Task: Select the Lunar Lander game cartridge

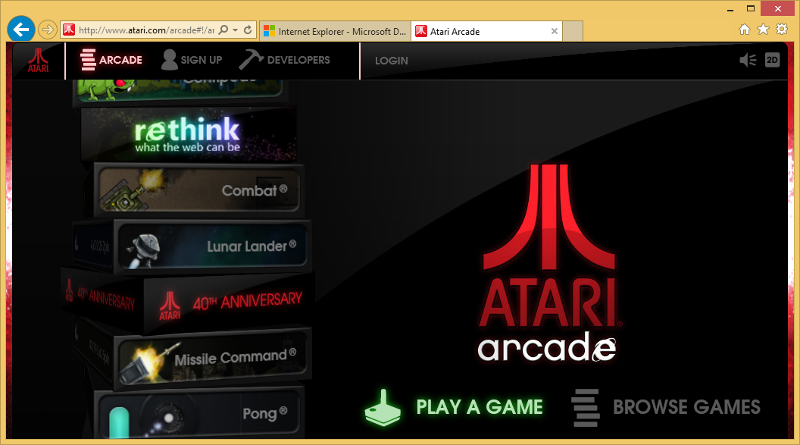Action: 211,245
